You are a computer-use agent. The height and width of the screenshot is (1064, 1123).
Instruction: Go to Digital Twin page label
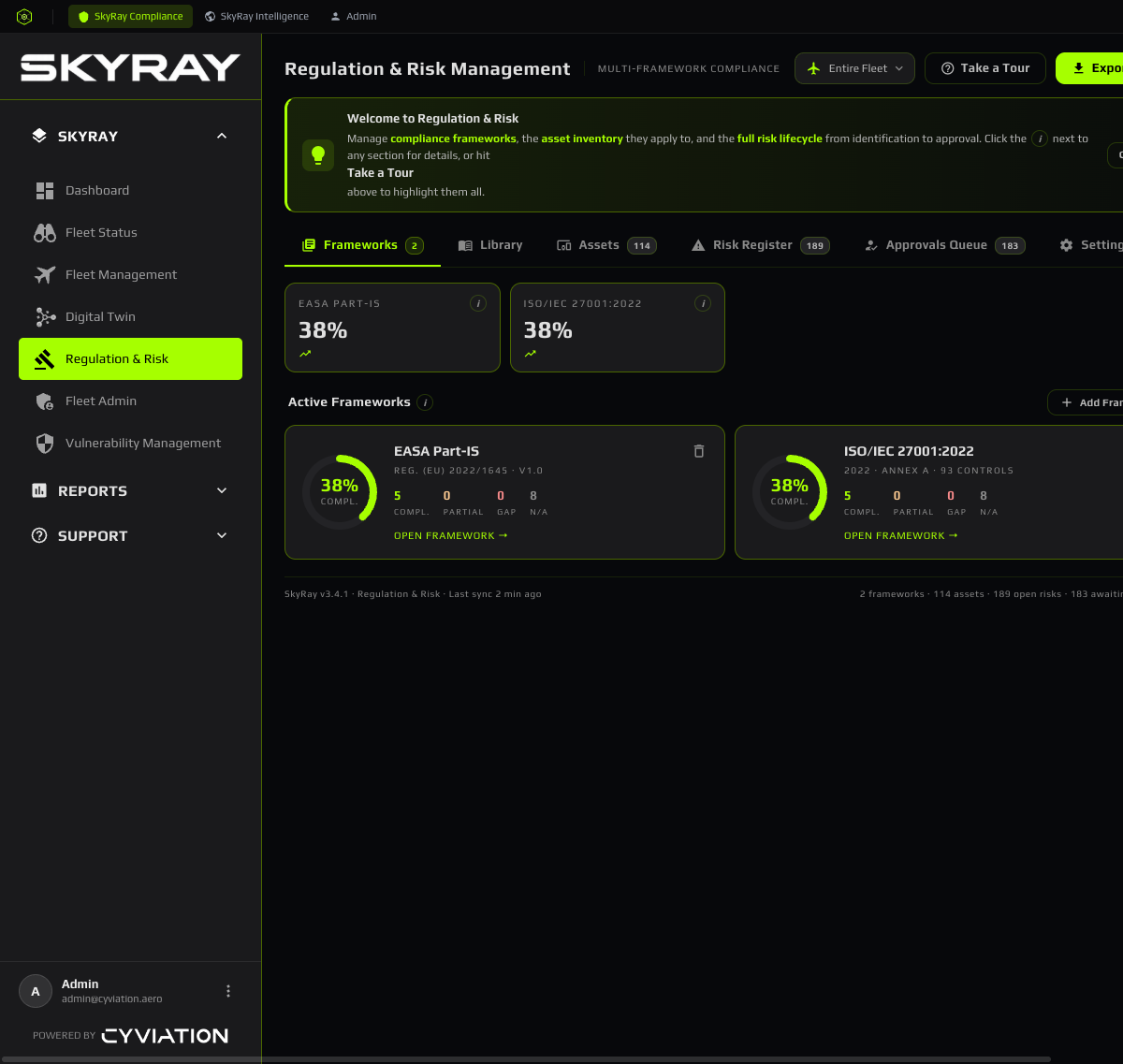pos(100,317)
